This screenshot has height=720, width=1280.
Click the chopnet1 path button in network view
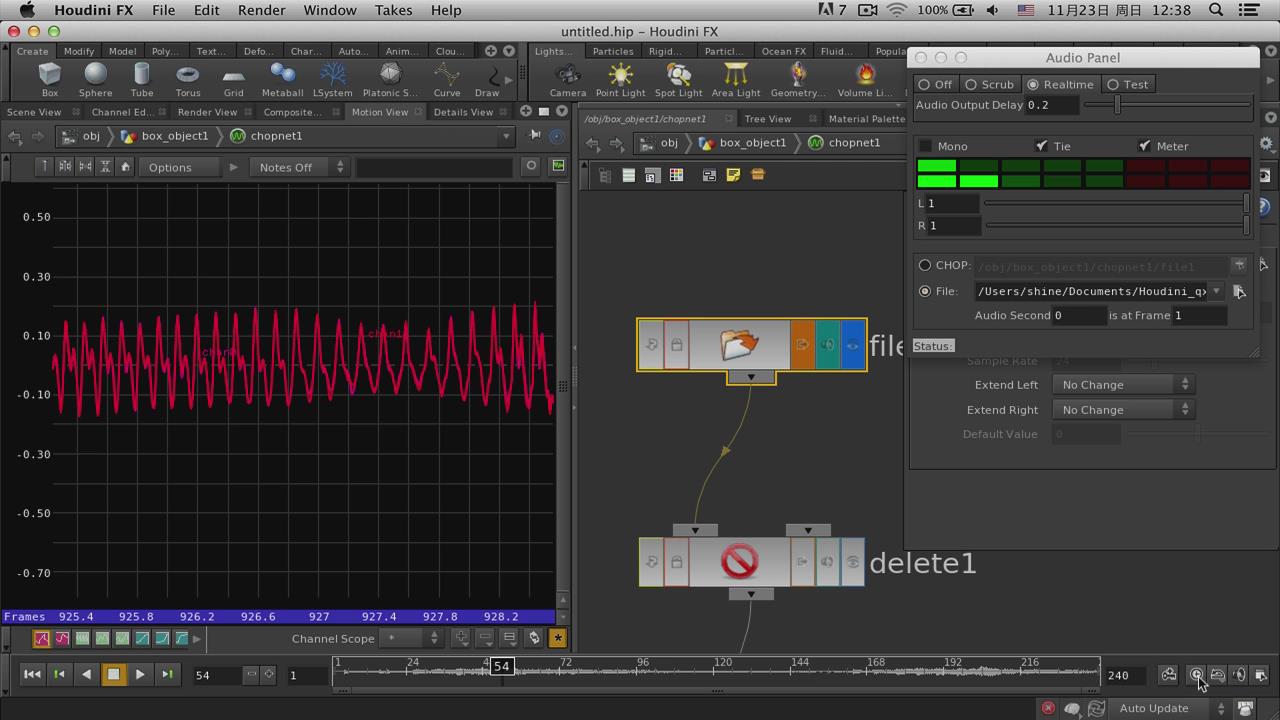(844, 142)
